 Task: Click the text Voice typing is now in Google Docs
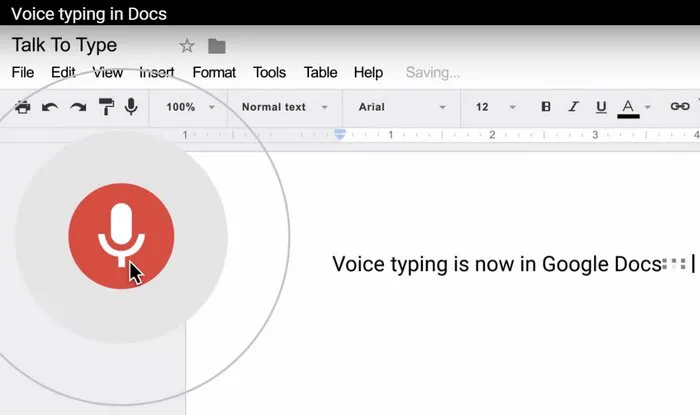tap(496, 264)
